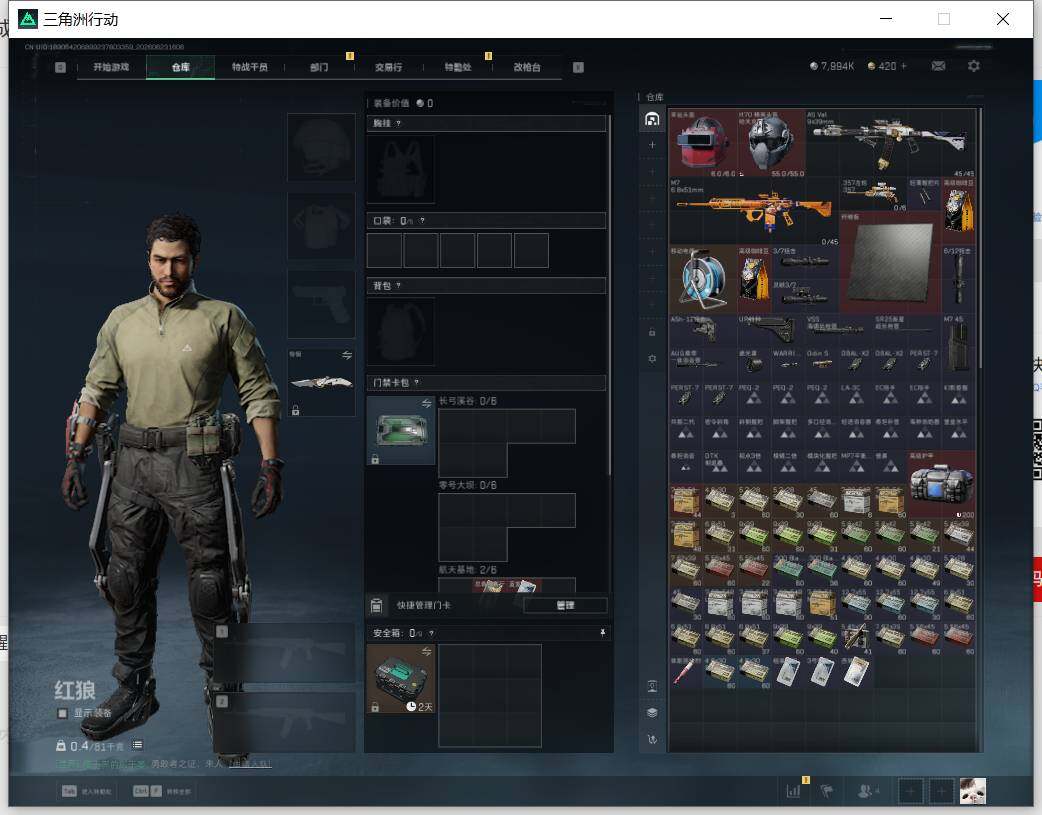Open the statistics chart icon
Screen dimensions: 1042x815
[793, 791]
